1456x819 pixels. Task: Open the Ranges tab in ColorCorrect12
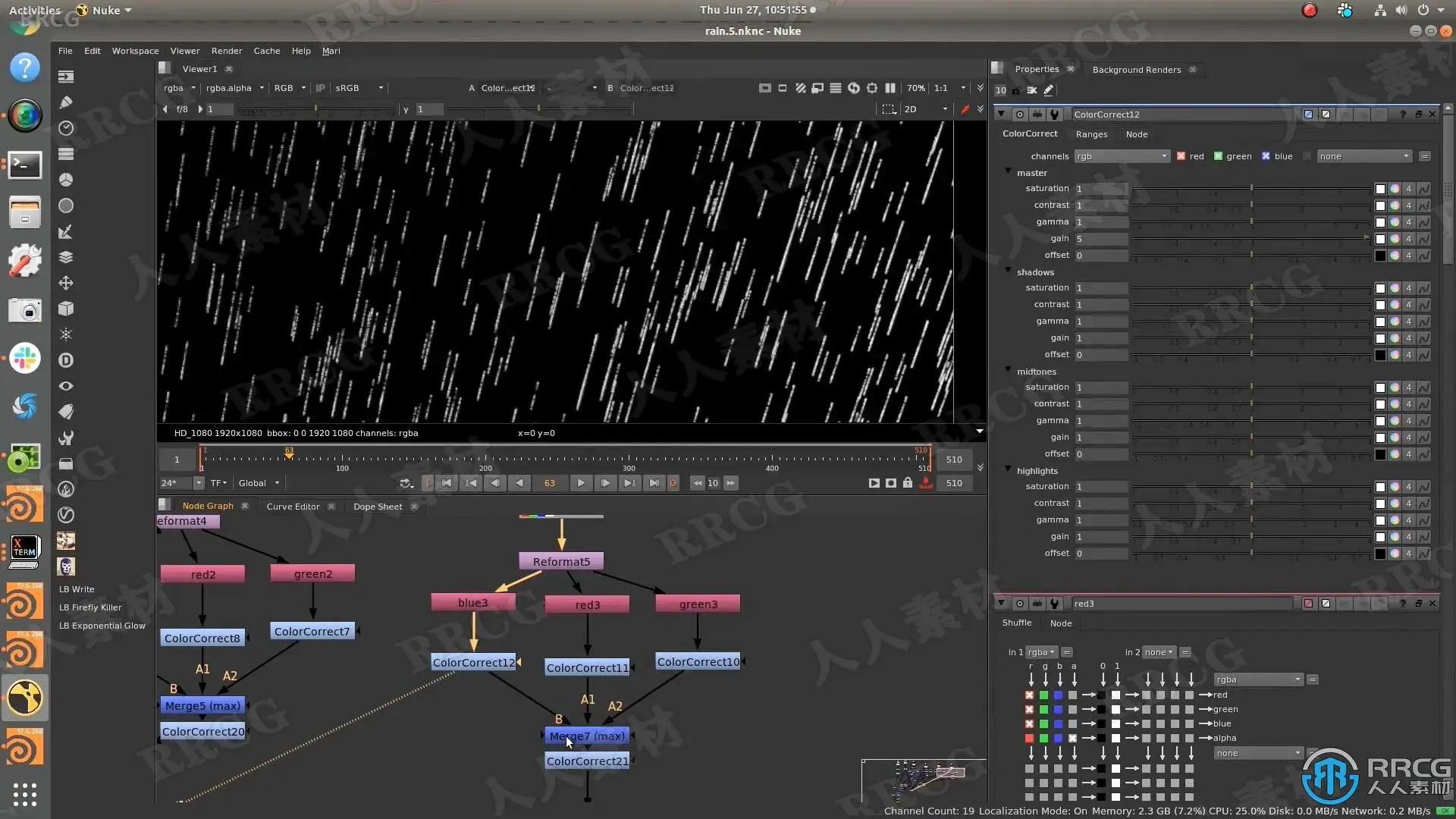pos(1091,134)
